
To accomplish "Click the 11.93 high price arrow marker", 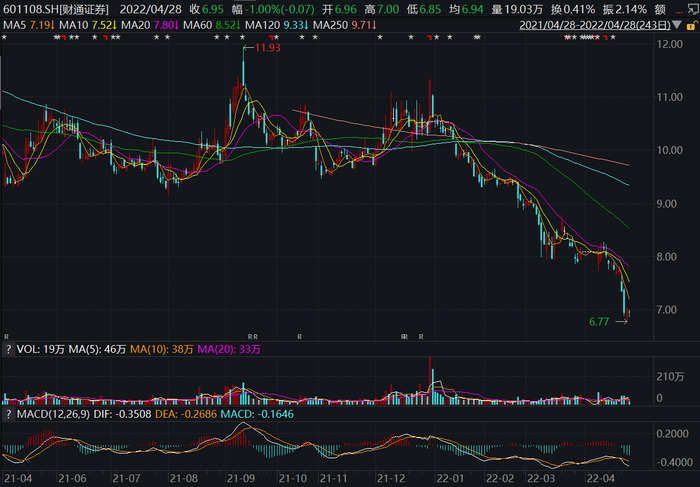I will coord(264,47).
